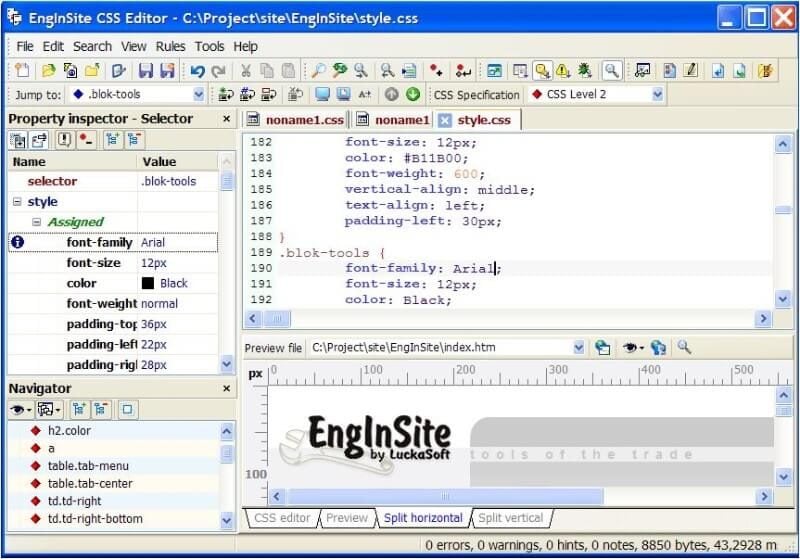Click the selector .blok-tools value
Screen dimensions: 800x559
pos(178,181)
